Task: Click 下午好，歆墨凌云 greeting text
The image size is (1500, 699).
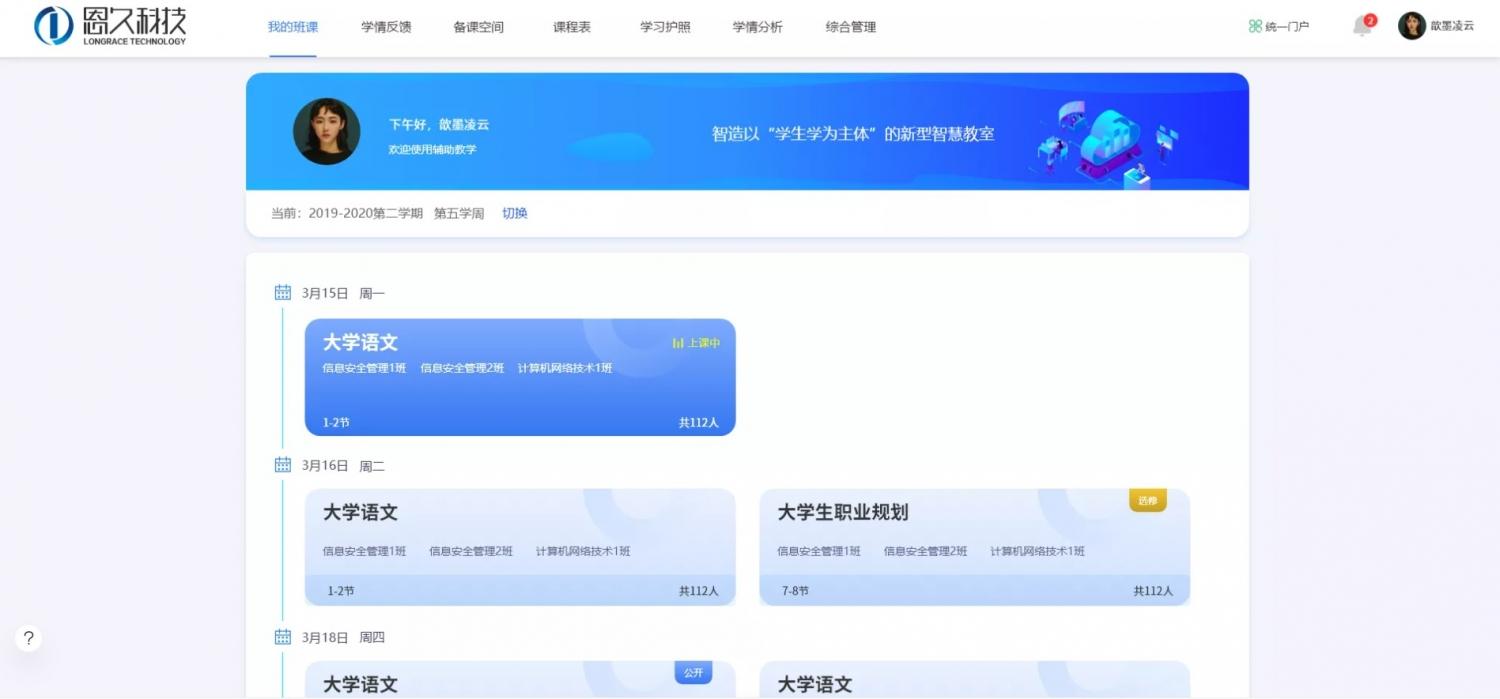Action: 439,125
